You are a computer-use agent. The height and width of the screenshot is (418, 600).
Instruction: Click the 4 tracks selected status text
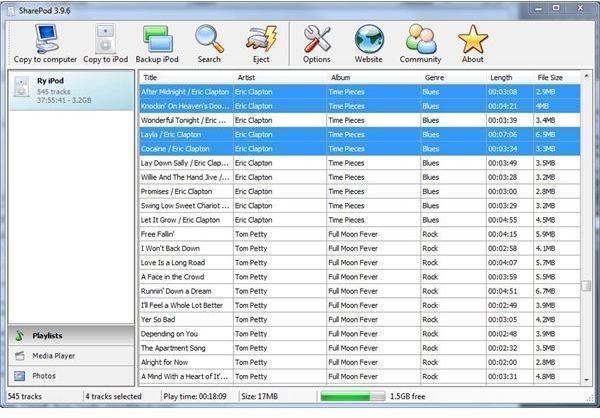coord(113,397)
